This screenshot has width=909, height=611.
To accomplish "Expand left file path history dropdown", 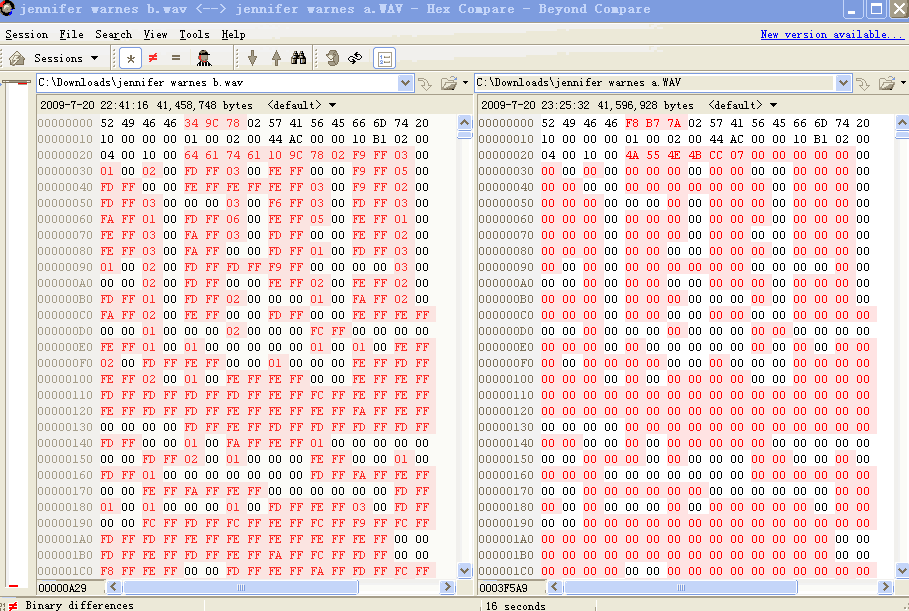I will click(x=405, y=83).
